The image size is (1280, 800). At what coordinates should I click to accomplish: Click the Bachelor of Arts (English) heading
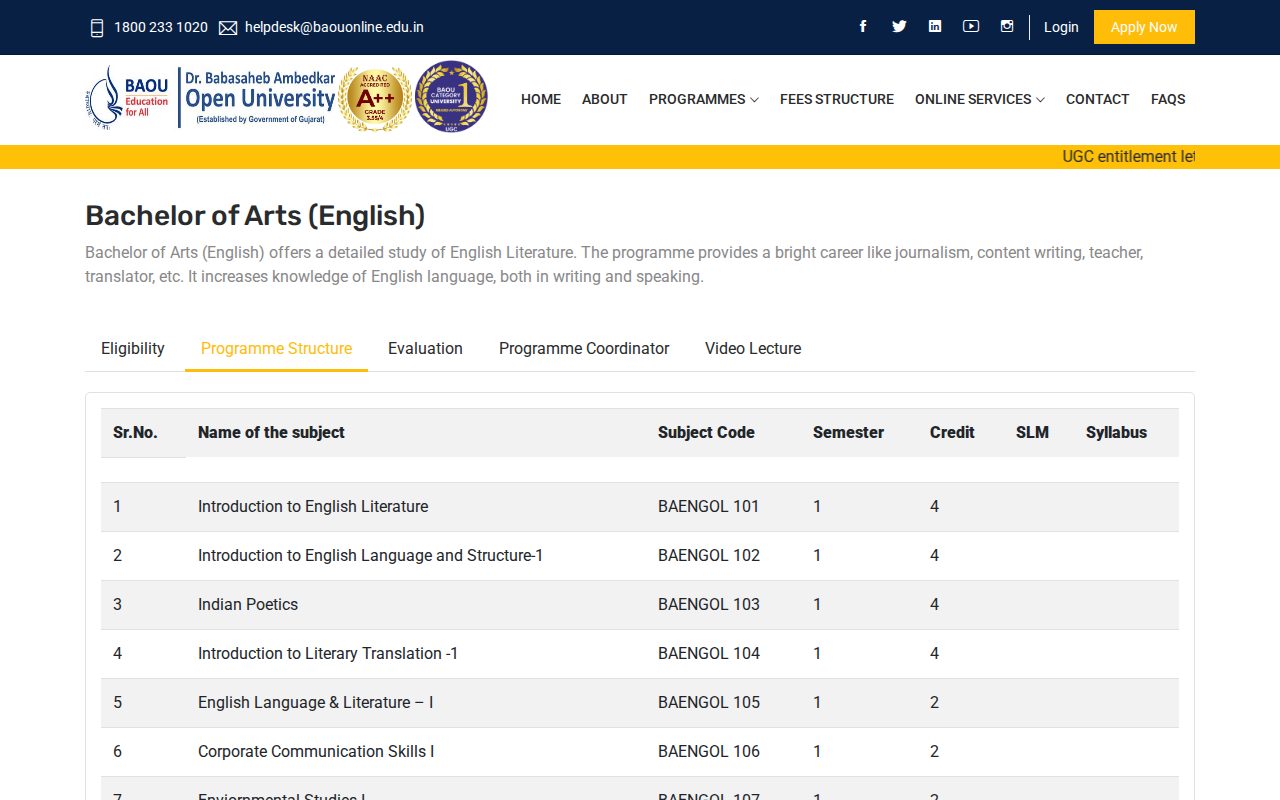pos(255,215)
